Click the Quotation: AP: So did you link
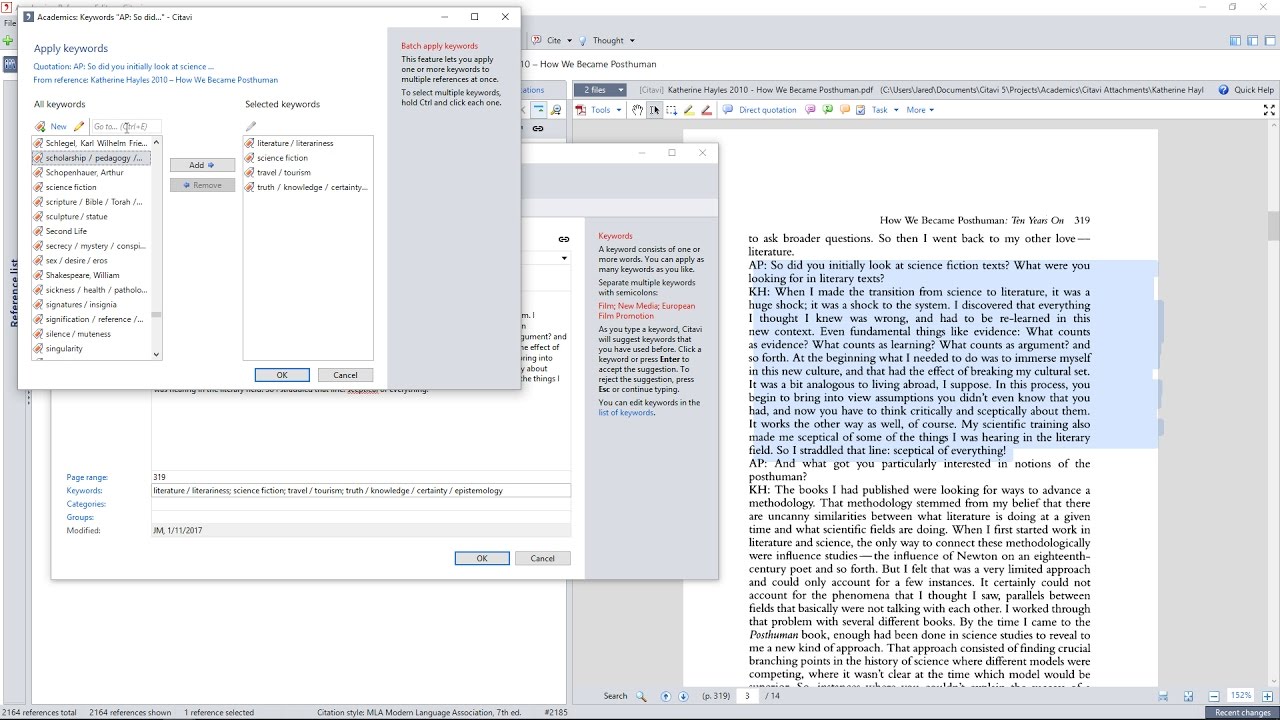This screenshot has width=1280, height=720. coord(124,67)
